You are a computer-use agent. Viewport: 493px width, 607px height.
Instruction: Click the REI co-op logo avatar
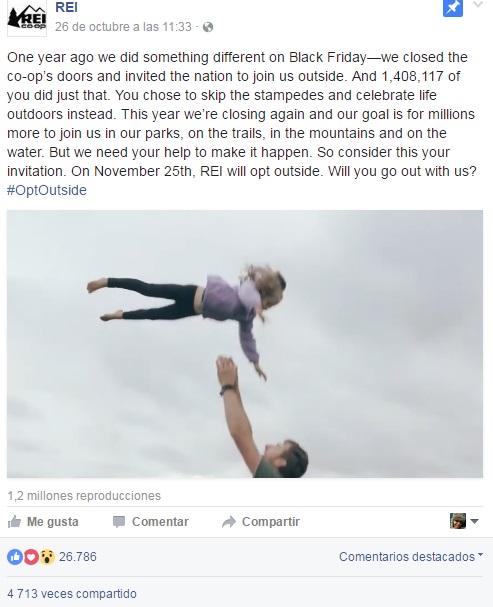point(27,19)
